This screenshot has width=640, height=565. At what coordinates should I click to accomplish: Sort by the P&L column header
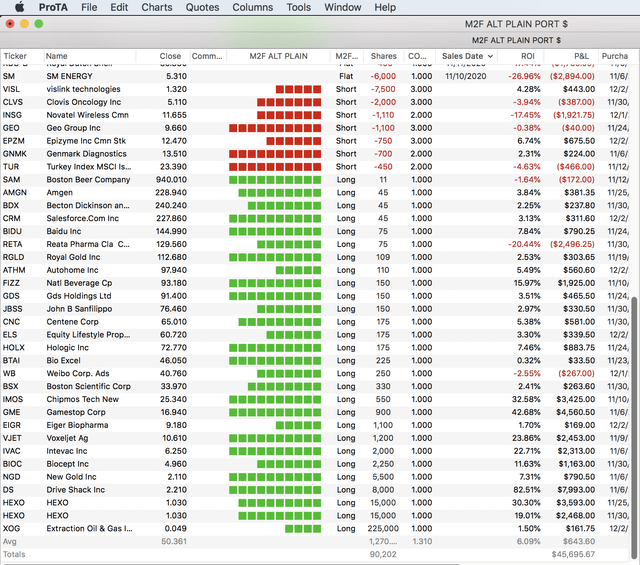pyautogui.click(x=581, y=56)
